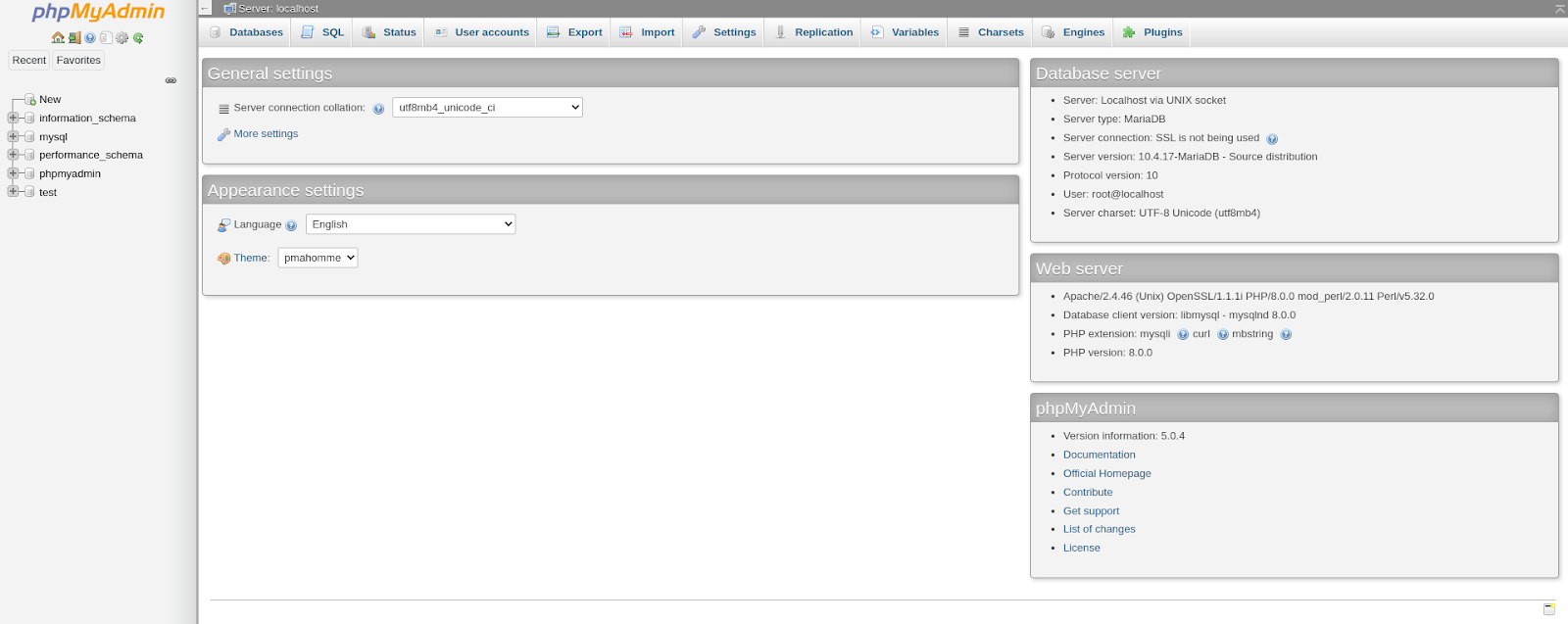The image size is (1568, 624).
Task: Click the Recent button in sidebar
Action: (x=29, y=60)
